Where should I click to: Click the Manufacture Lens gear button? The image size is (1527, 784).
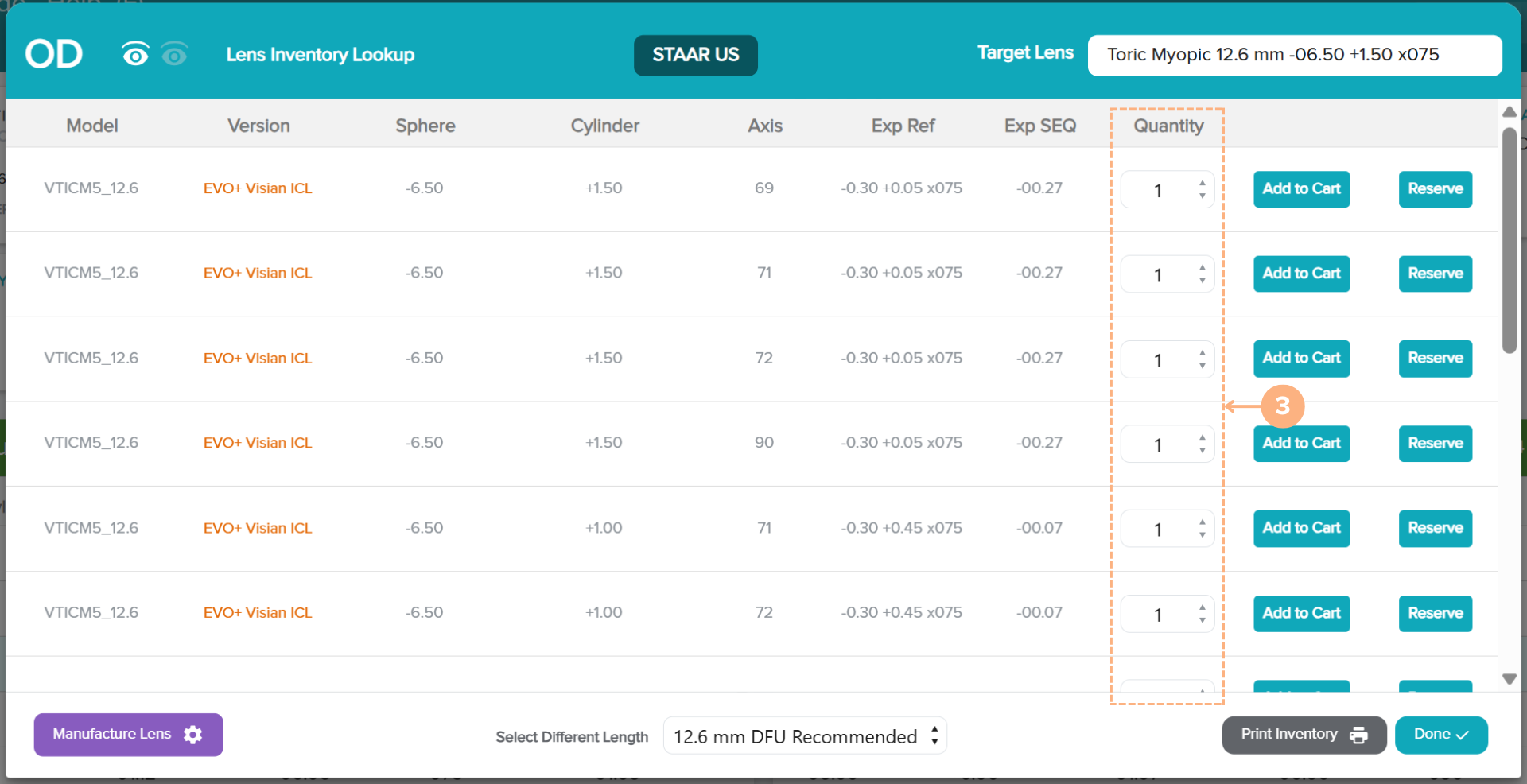coord(128,734)
